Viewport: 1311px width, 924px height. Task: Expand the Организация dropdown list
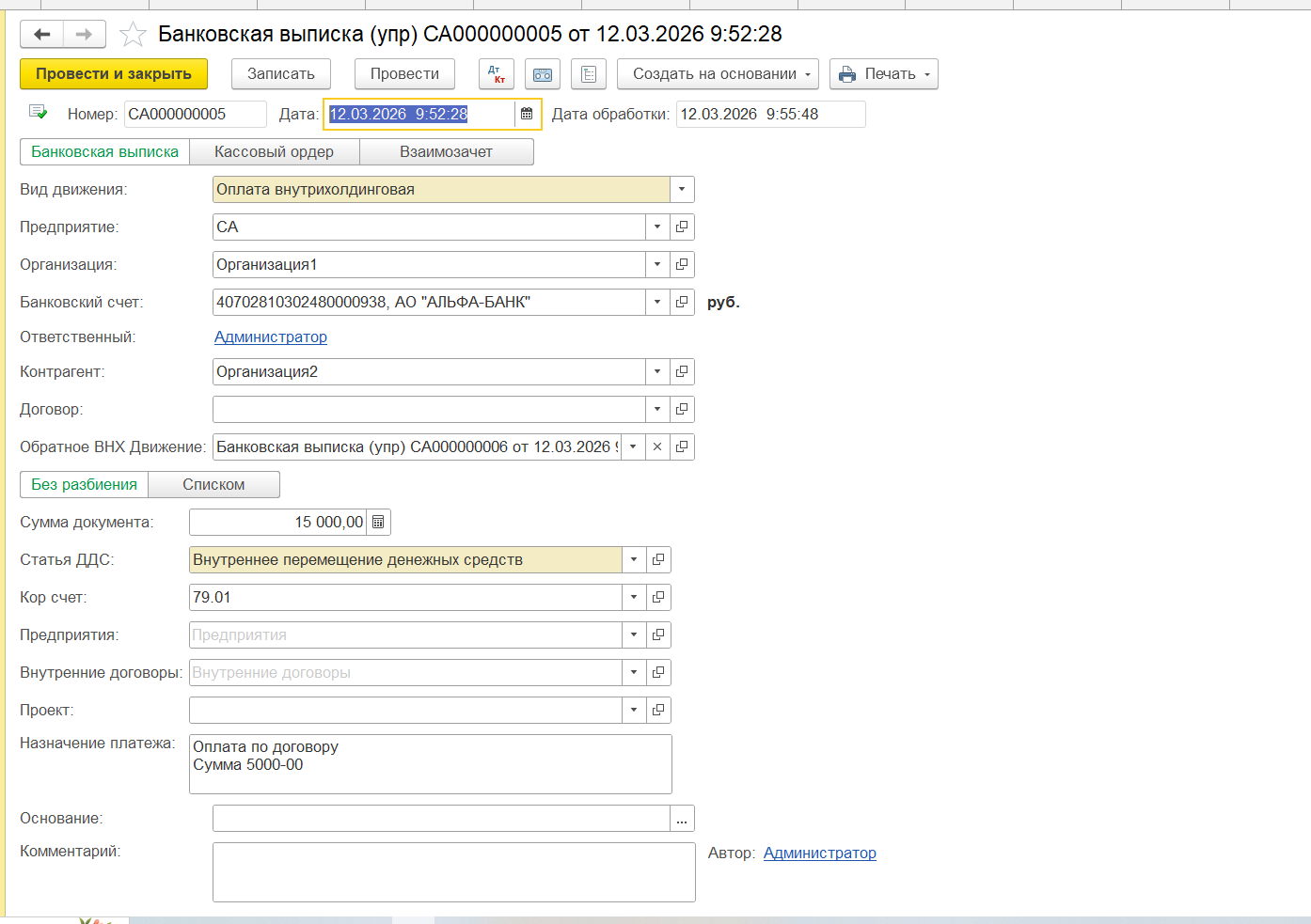[x=657, y=264]
